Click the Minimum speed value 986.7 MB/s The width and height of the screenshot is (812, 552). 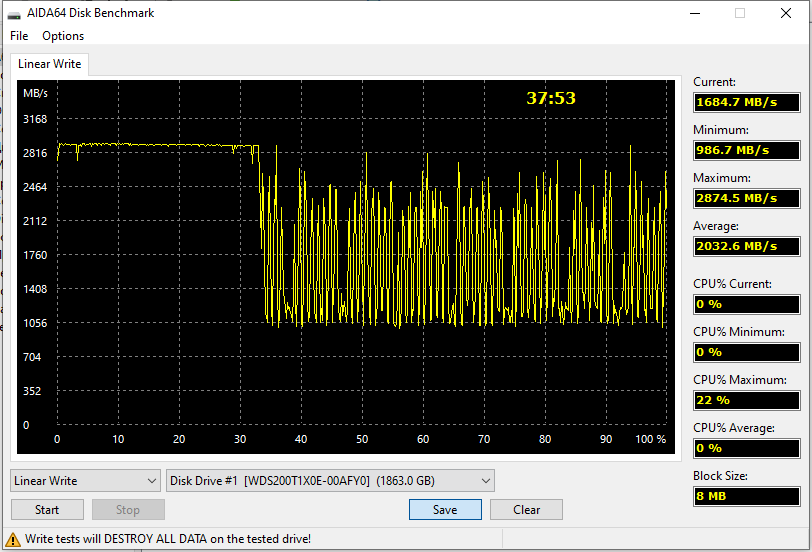pos(747,150)
